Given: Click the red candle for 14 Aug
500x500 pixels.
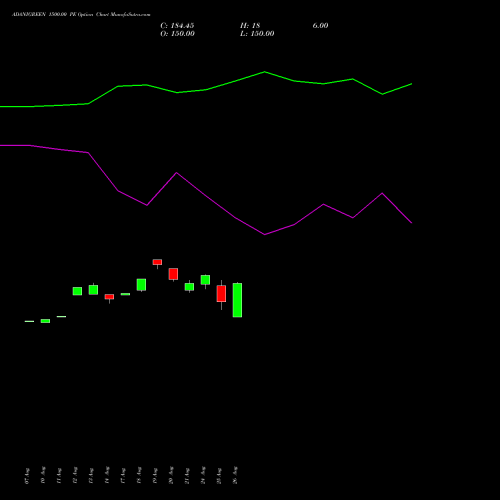Looking at the screenshot, I should click(x=109, y=297).
